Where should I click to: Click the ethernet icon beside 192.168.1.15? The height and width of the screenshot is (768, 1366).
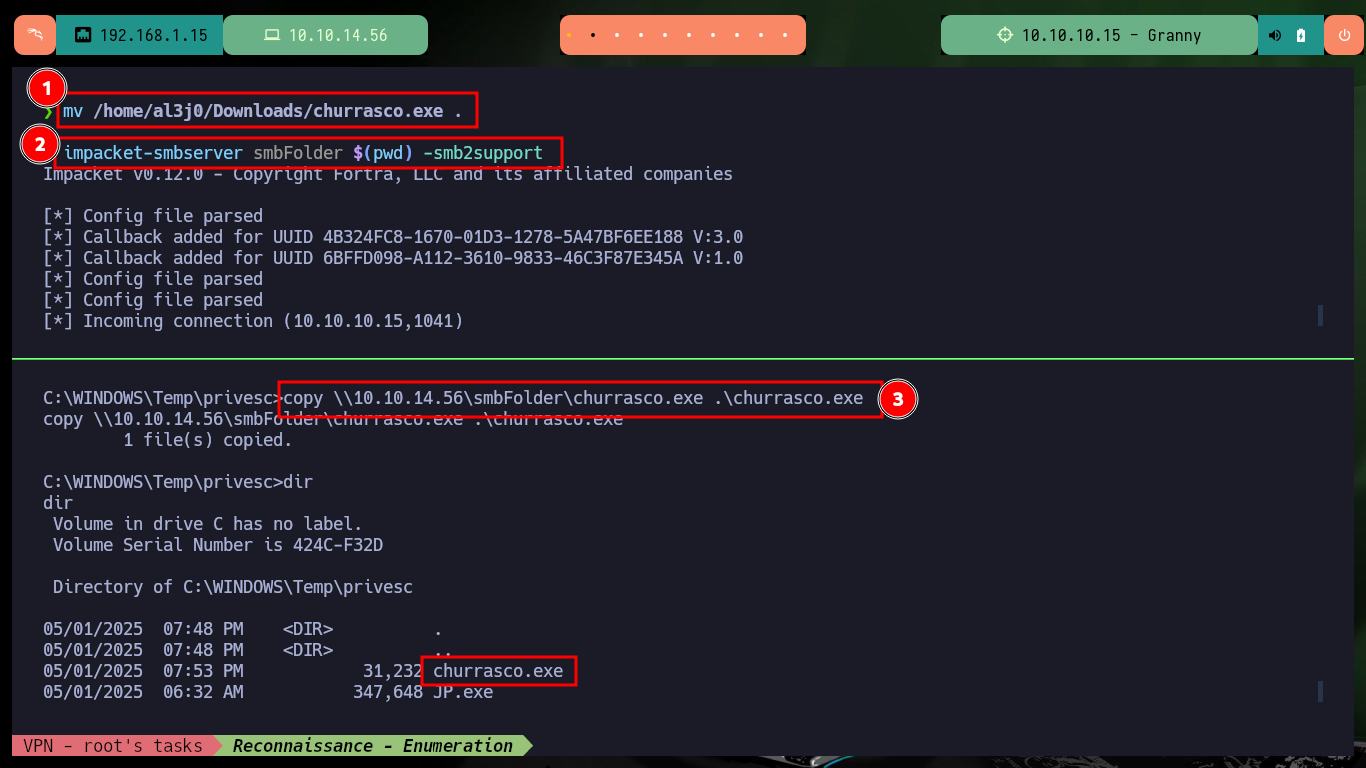click(83, 35)
